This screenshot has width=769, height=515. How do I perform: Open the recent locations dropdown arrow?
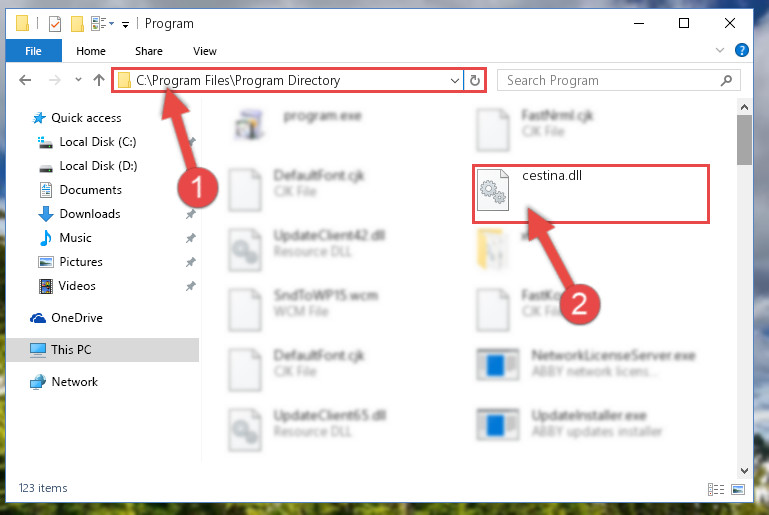pos(78,79)
